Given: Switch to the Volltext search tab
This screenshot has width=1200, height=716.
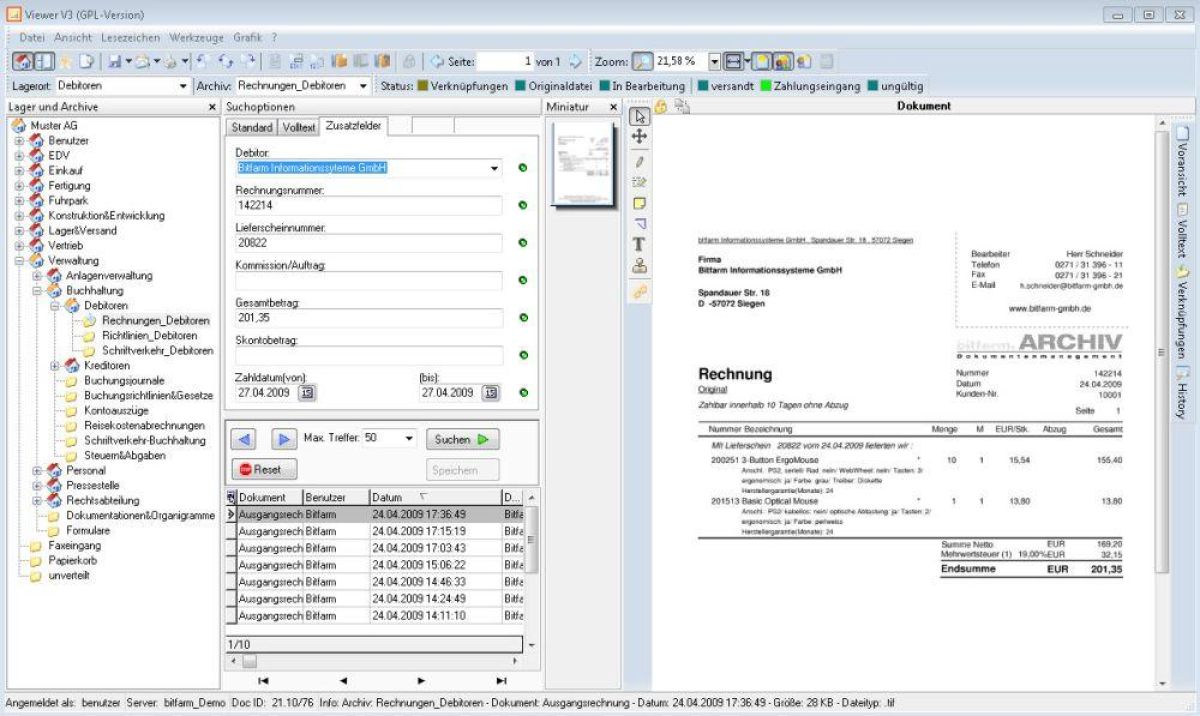Looking at the screenshot, I should tap(298, 128).
